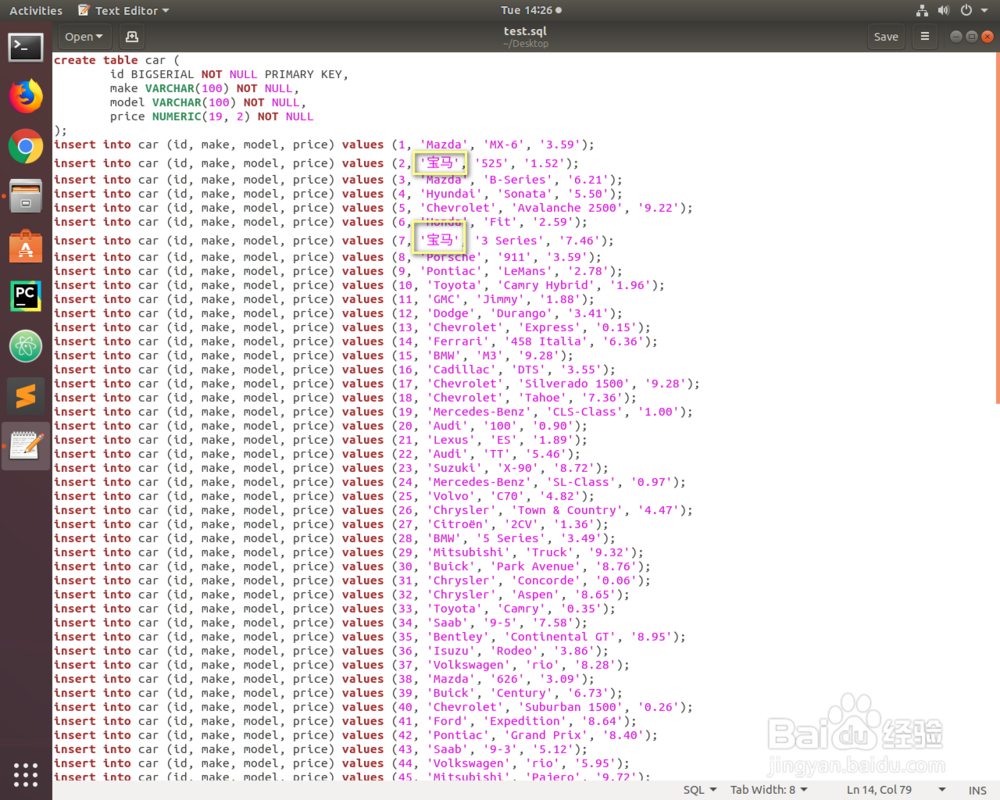Launch PyCharm from the dock

26,296
